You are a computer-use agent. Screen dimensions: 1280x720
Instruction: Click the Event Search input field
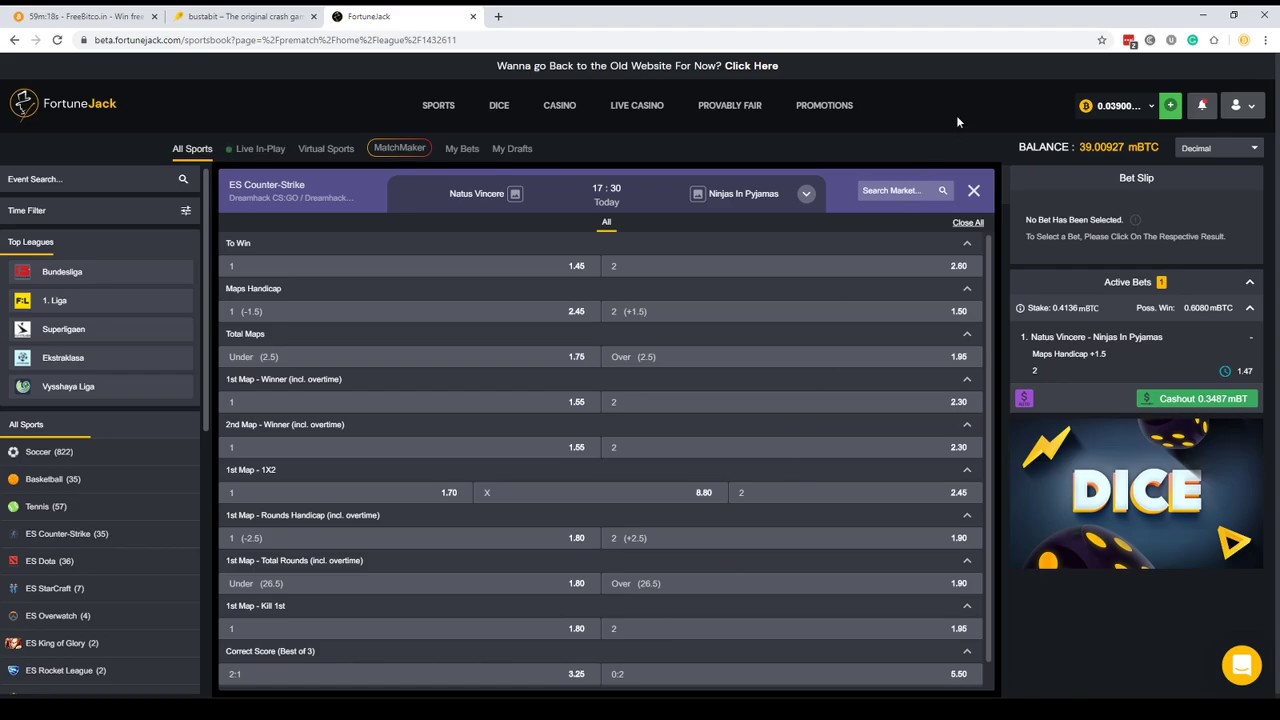click(88, 179)
